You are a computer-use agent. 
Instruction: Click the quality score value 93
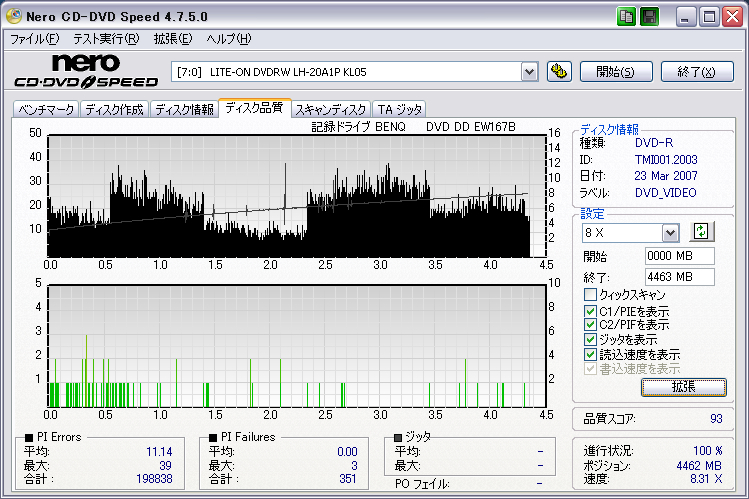[x=716, y=419]
